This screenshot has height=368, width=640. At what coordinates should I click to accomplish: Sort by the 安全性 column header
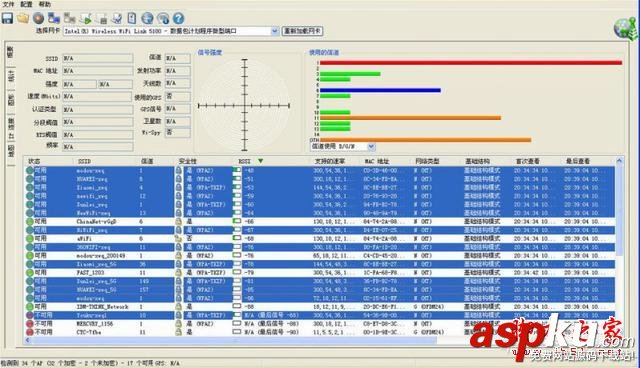[188, 161]
